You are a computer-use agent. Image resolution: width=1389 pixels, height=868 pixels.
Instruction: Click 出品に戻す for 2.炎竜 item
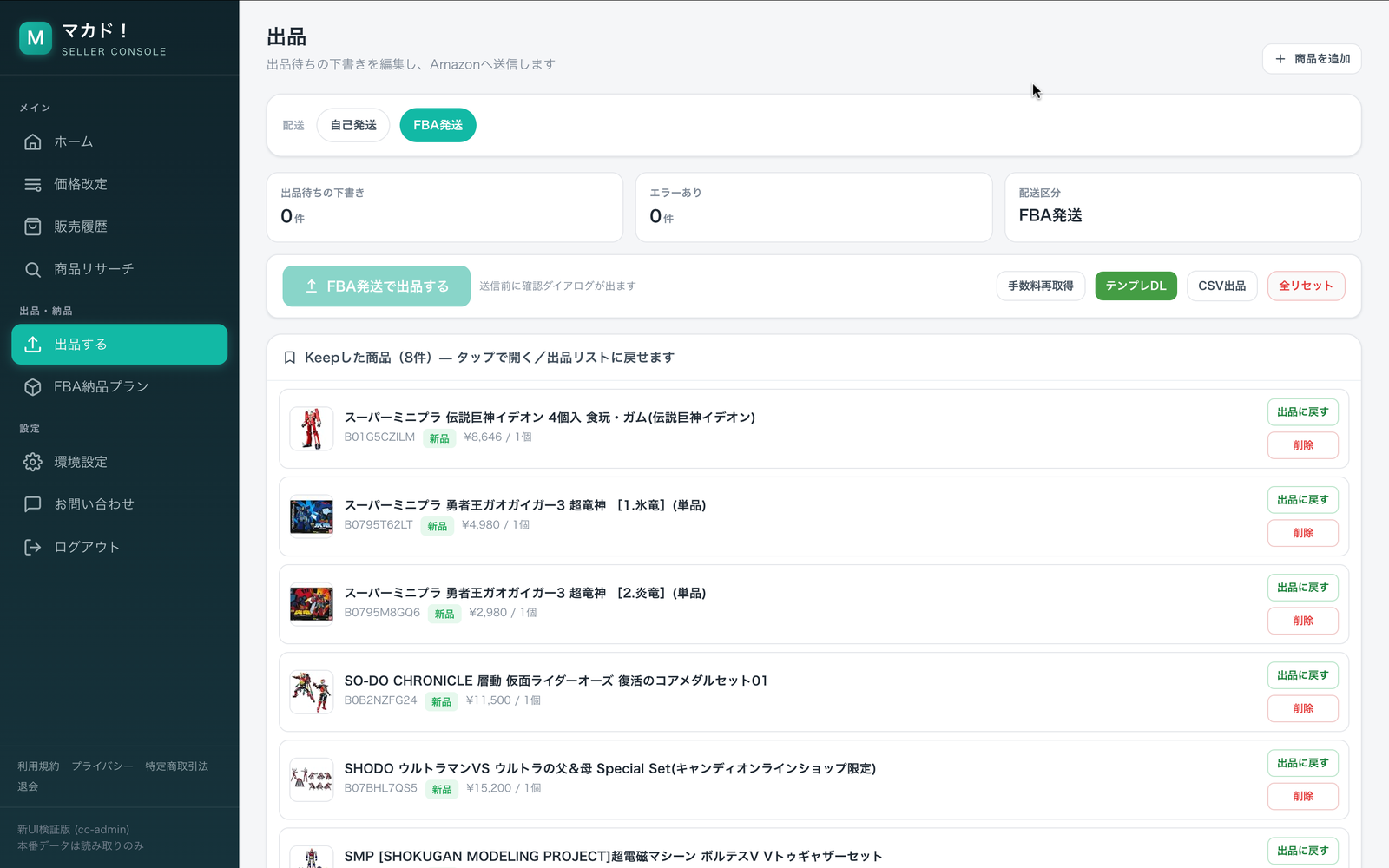click(1302, 588)
